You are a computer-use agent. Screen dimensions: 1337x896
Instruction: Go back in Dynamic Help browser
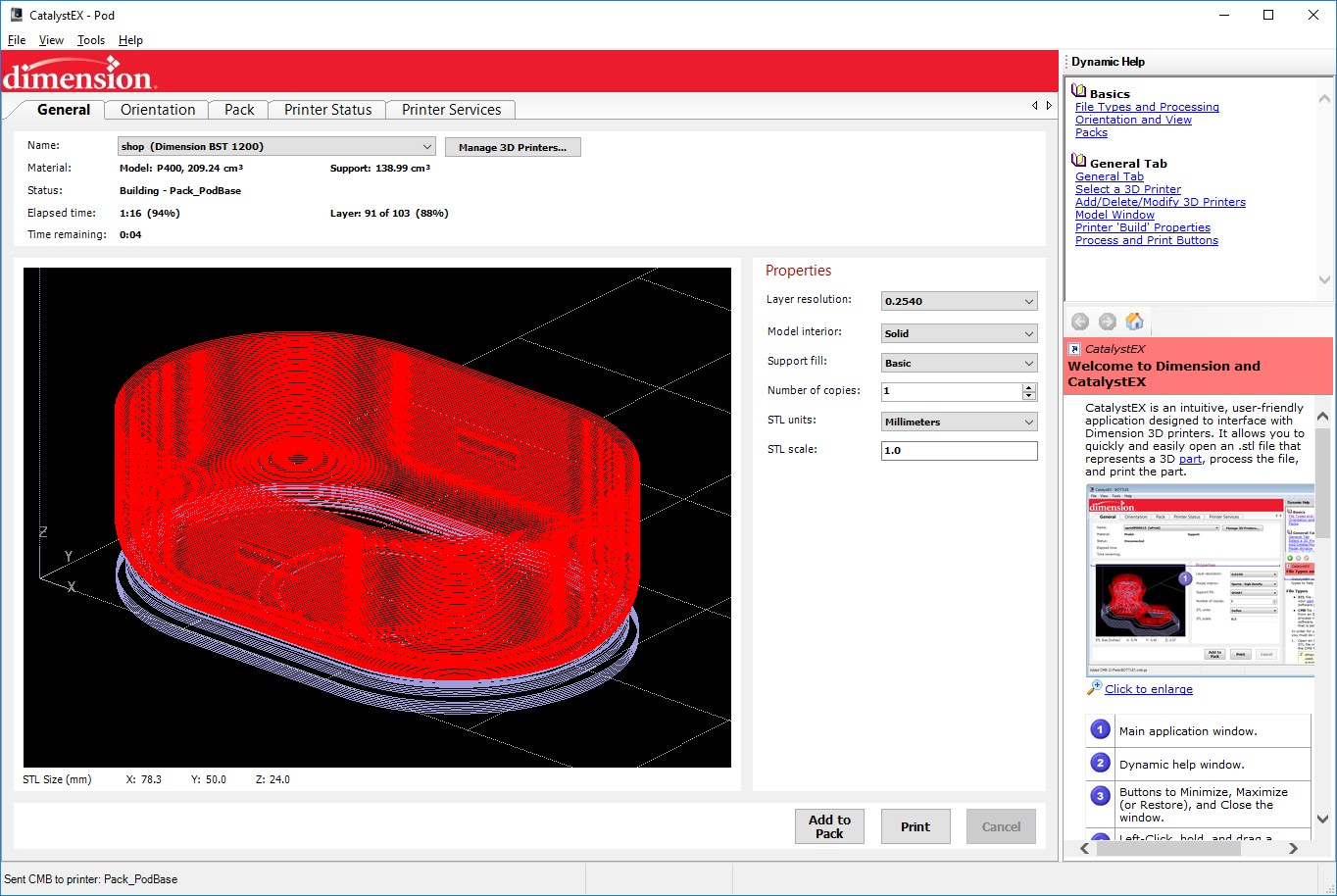(x=1080, y=322)
